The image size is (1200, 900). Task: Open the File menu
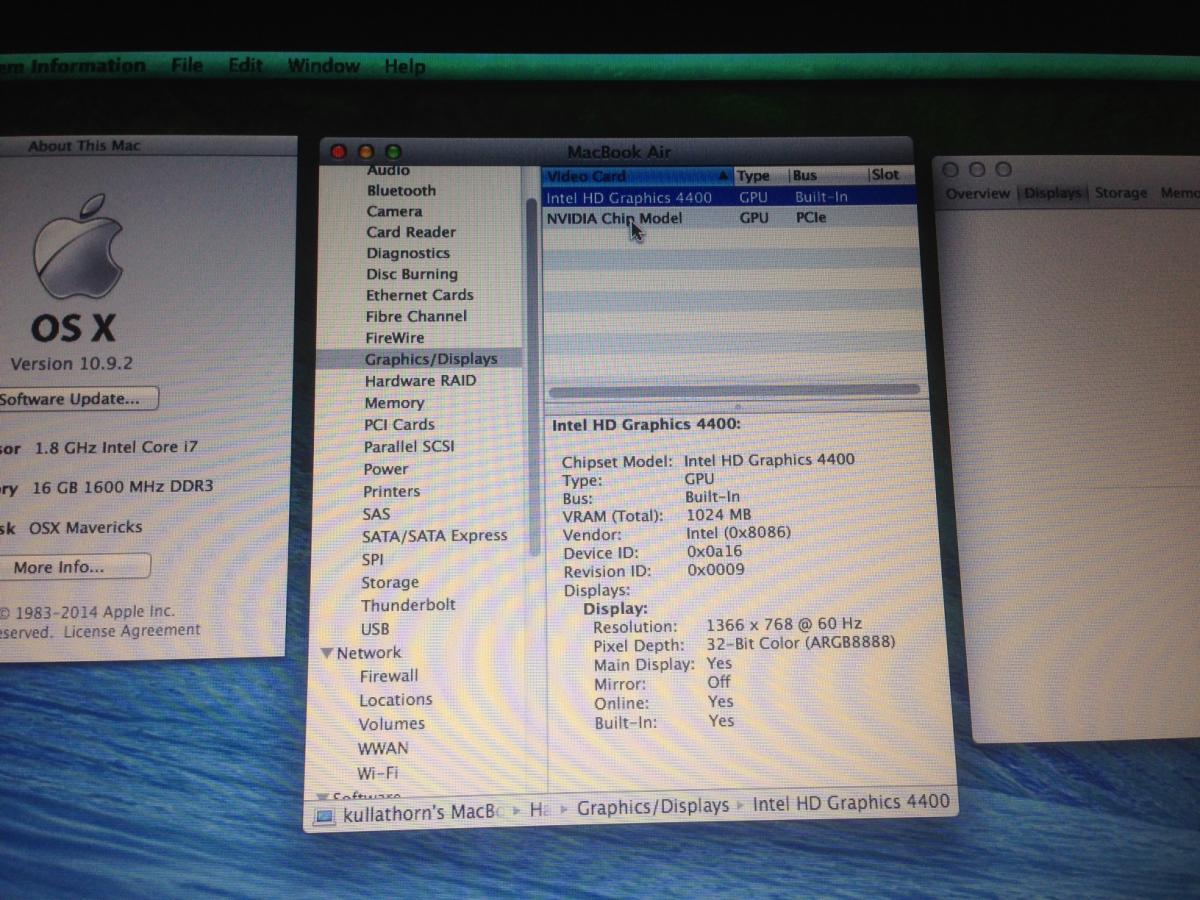[x=187, y=66]
